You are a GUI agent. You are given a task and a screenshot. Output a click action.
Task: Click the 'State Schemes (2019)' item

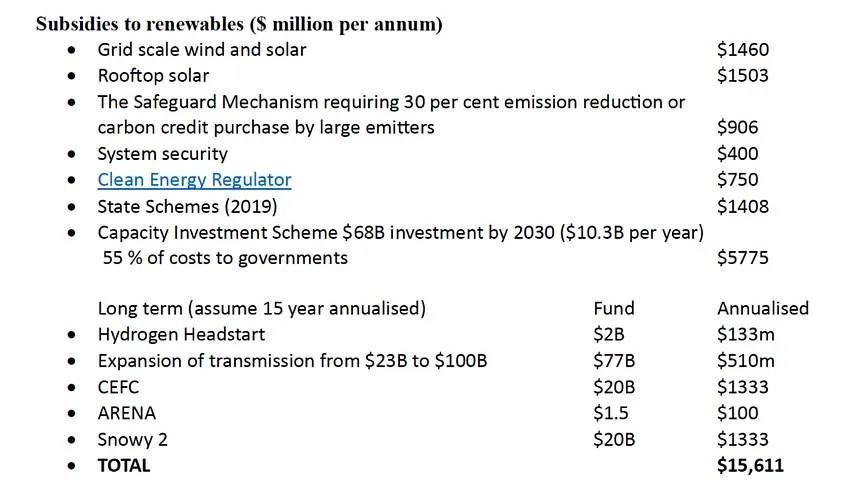pos(187,206)
